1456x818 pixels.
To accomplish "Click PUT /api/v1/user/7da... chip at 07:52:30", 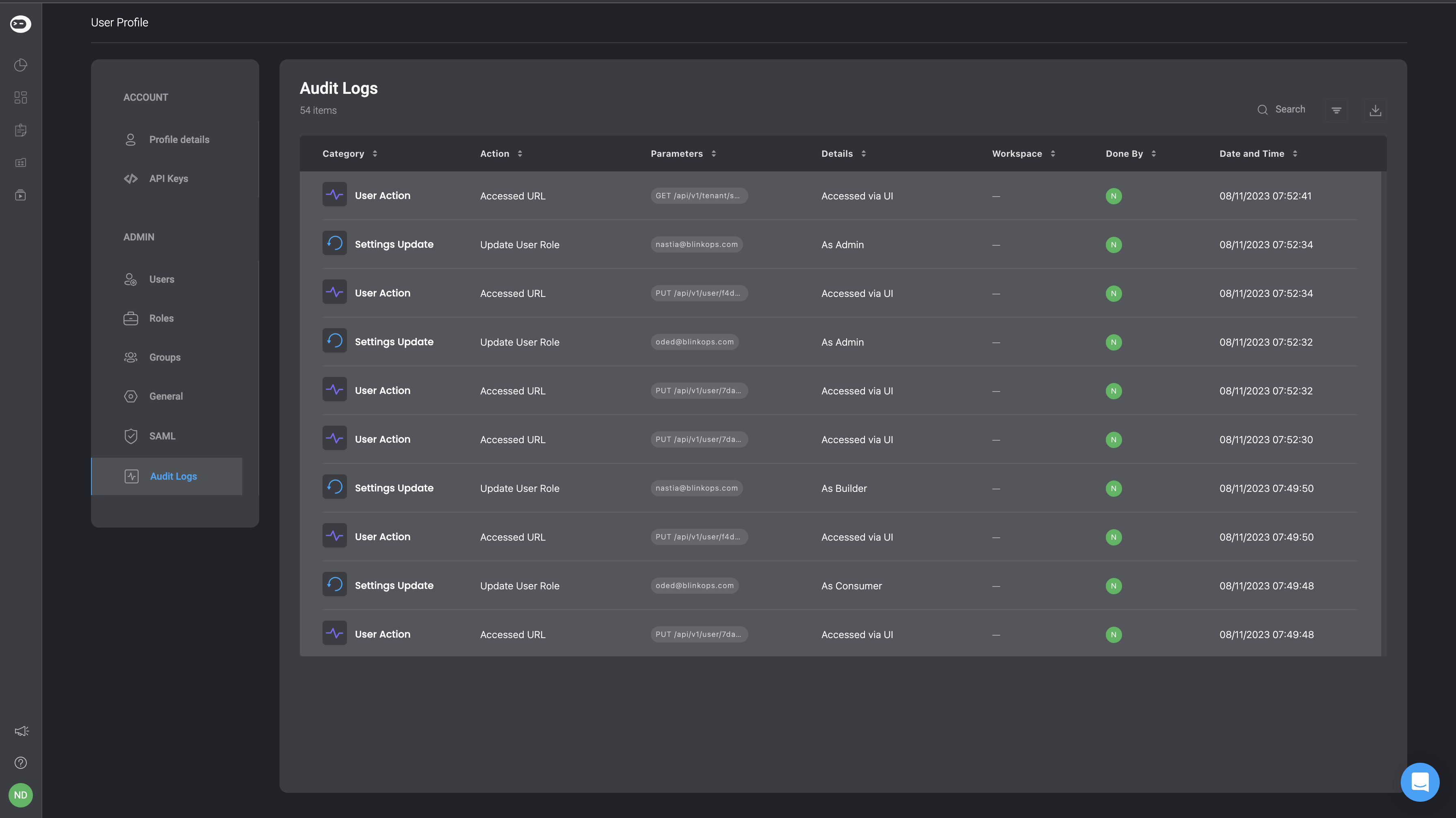I will tap(699, 439).
